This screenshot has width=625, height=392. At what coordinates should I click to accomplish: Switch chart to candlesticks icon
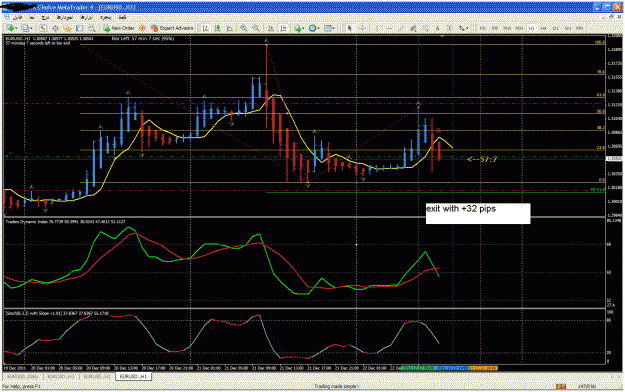[218, 28]
